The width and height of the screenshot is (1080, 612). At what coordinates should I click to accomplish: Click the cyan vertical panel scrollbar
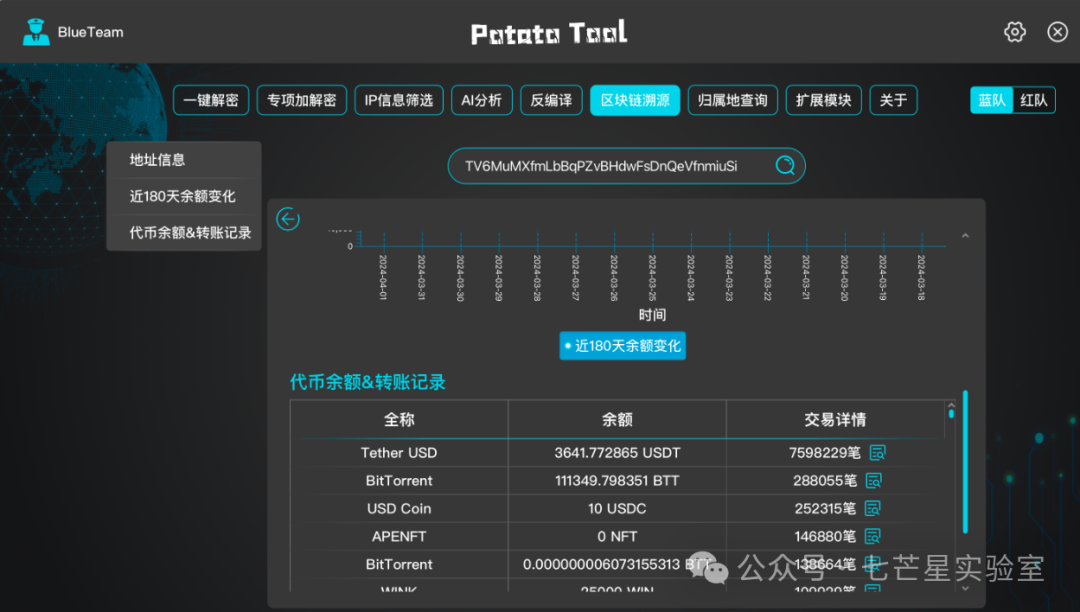tap(966, 462)
